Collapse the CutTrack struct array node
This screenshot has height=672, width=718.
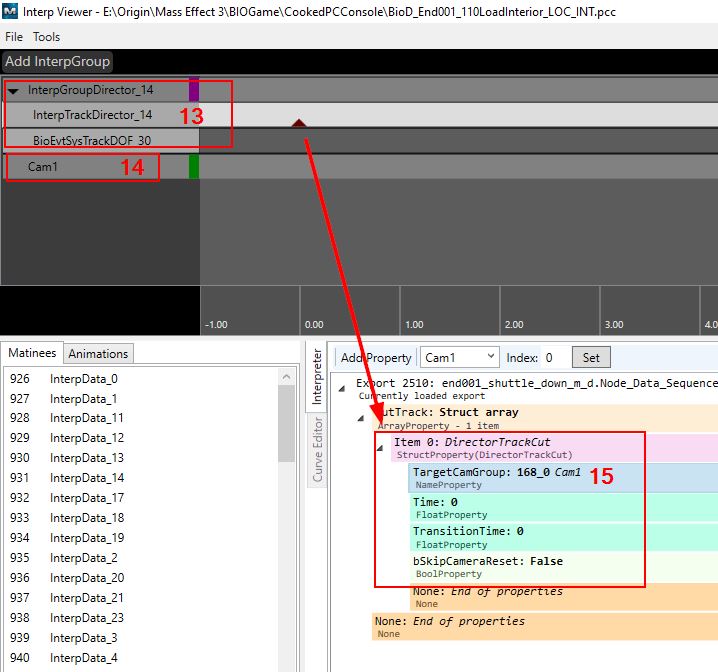361,418
